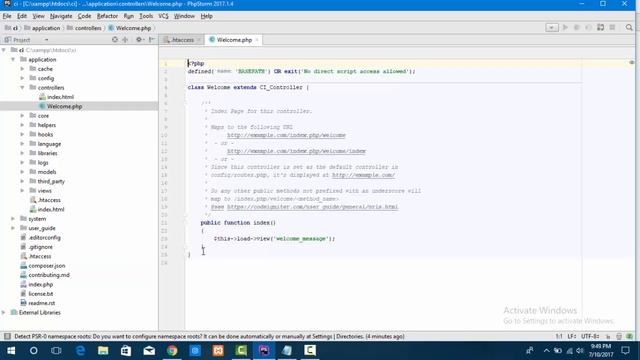Select index.html under controllers
Screen dimensions: 640x360
tap(60, 97)
